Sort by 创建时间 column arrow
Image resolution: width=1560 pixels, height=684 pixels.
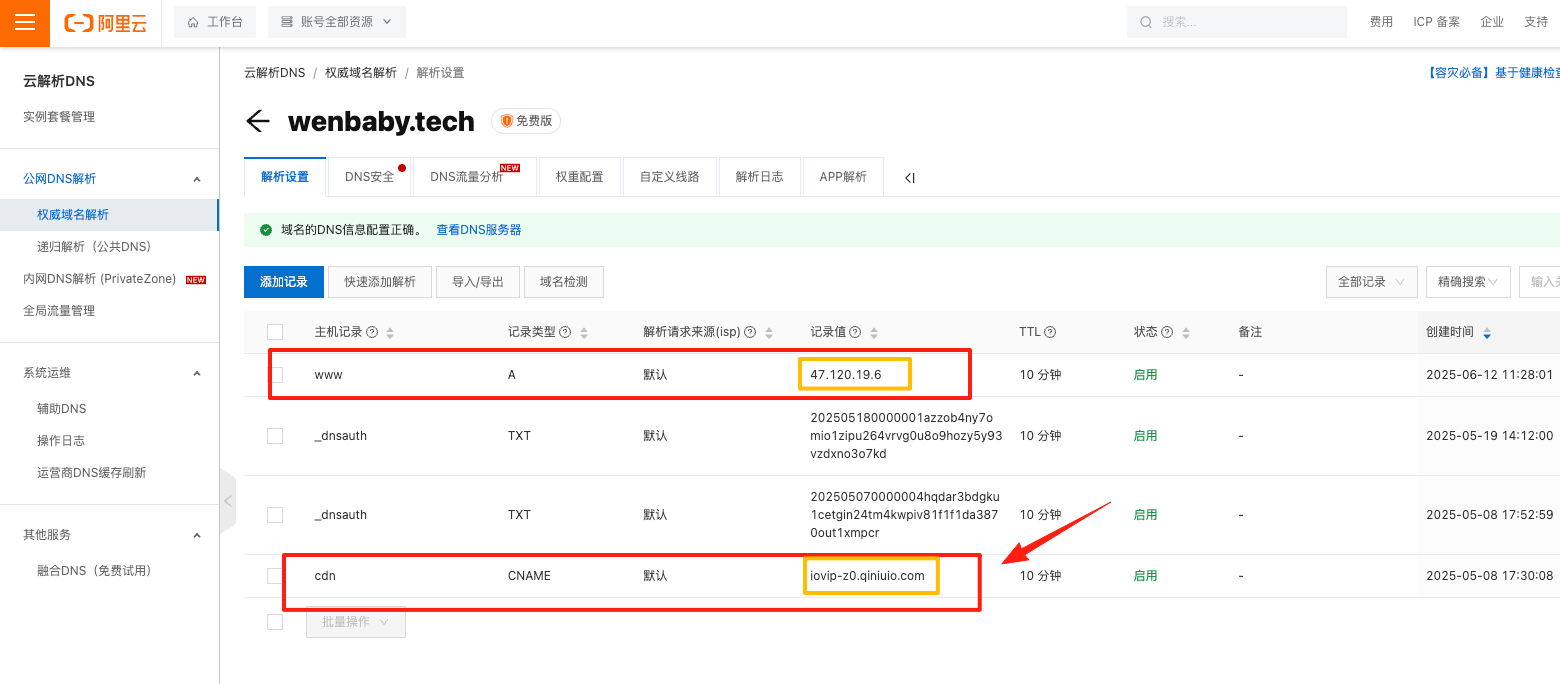click(1487, 332)
